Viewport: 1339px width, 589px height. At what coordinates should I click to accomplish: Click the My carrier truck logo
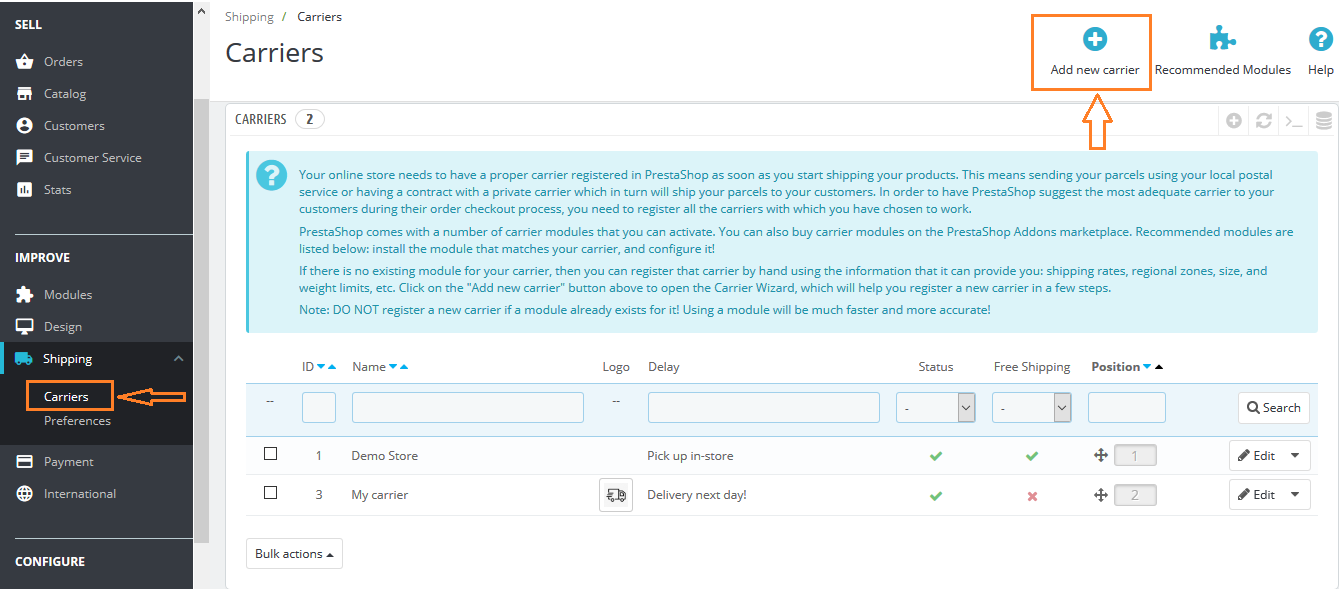point(616,495)
